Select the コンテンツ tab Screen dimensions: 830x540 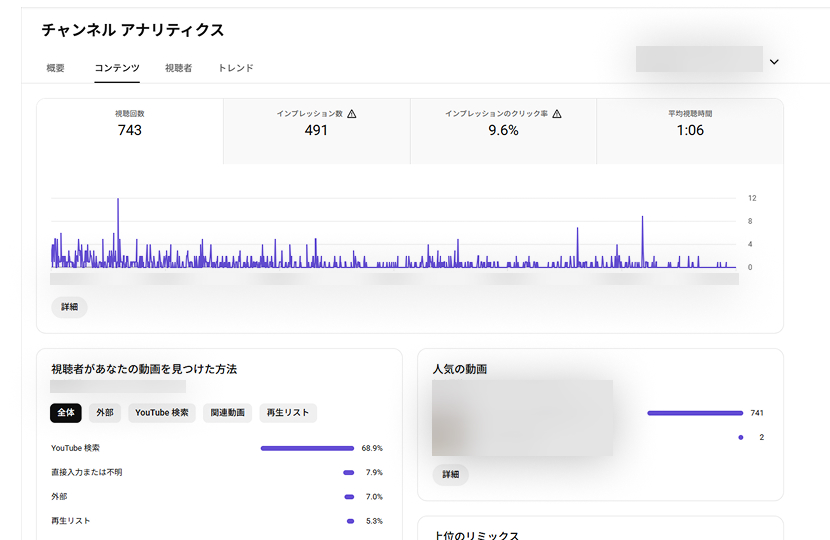[117, 68]
